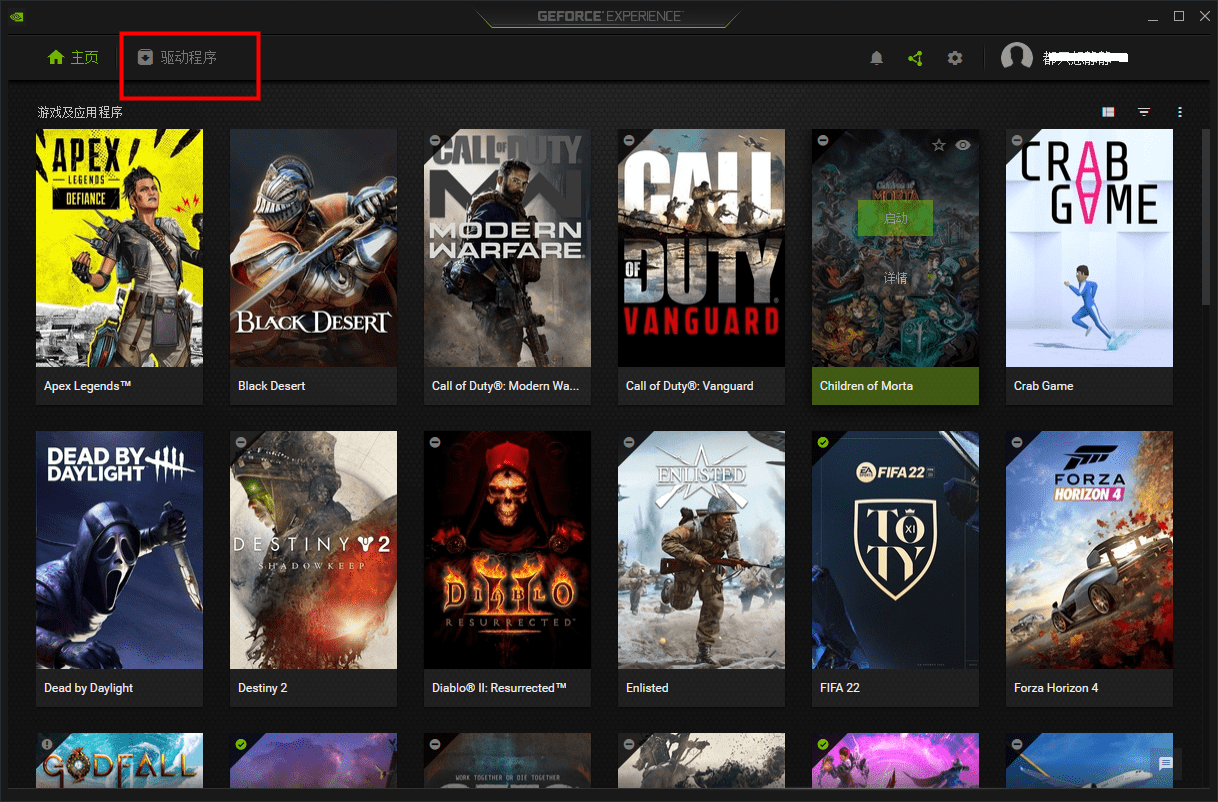Open the Dead by Daylight cover art
1218x802 pixels.
[119, 550]
